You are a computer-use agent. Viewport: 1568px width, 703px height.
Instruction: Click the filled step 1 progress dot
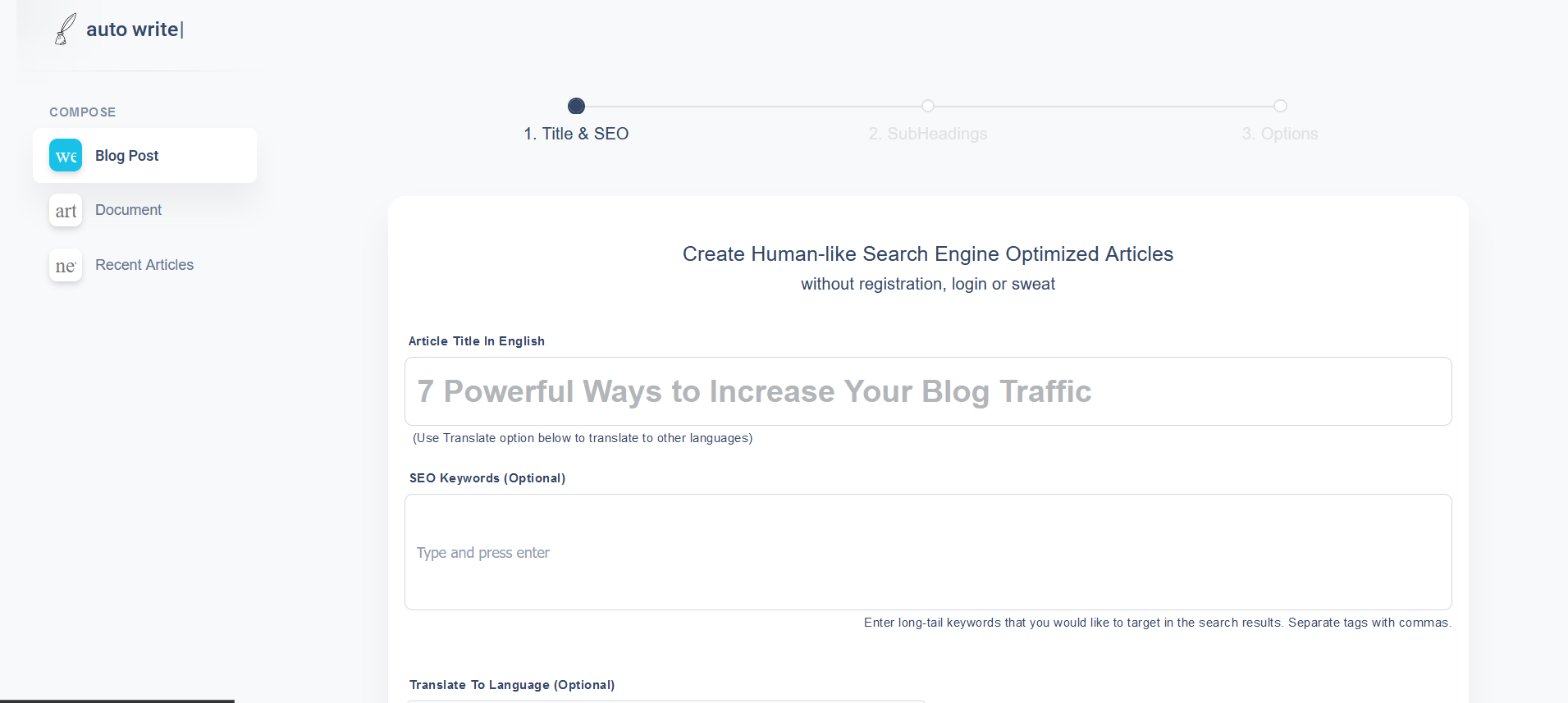coord(576,106)
